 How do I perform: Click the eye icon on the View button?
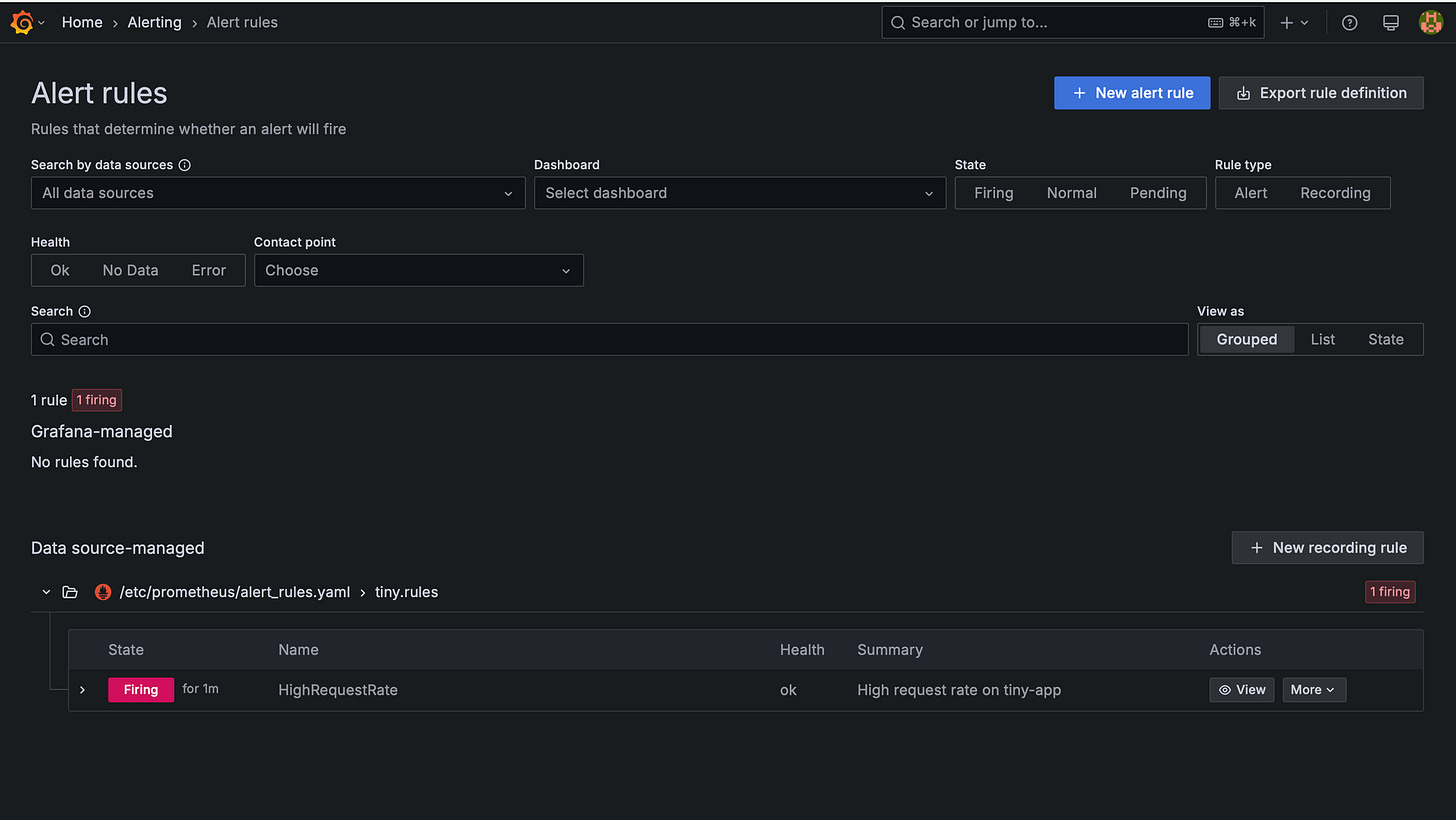pyautogui.click(x=1224, y=689)
